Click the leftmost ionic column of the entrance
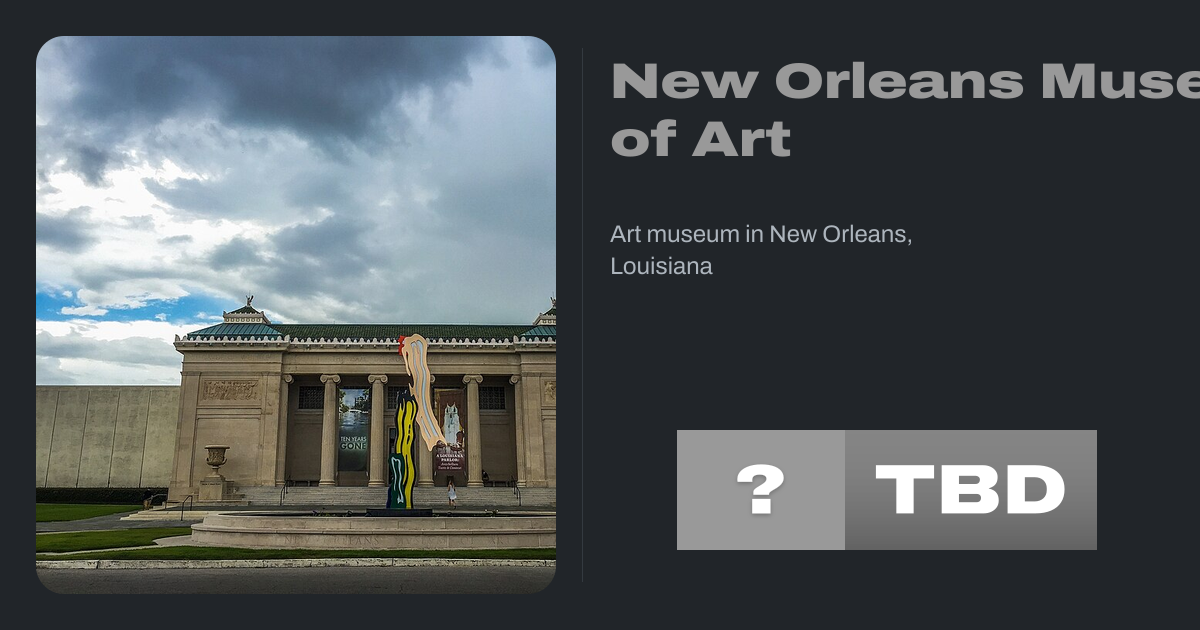Viewport: 1200px width, 630px height. (329, 431)
